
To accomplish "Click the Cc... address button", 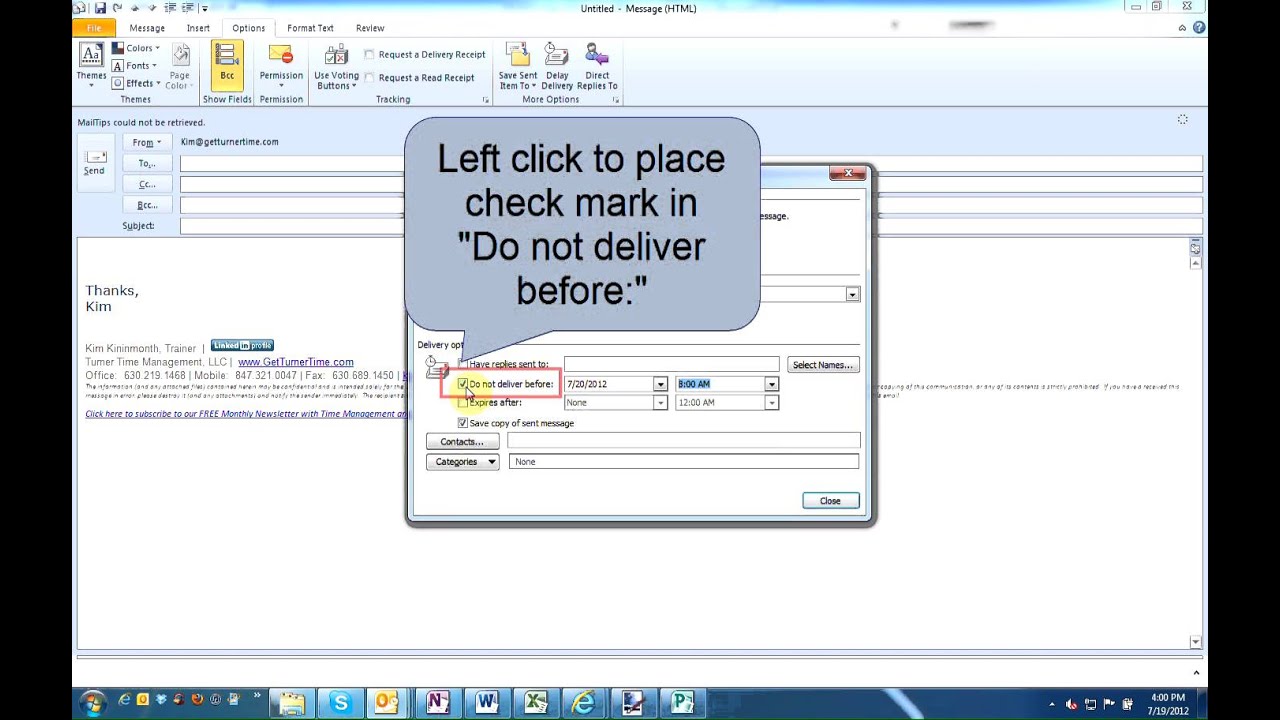I will (147, 184).
